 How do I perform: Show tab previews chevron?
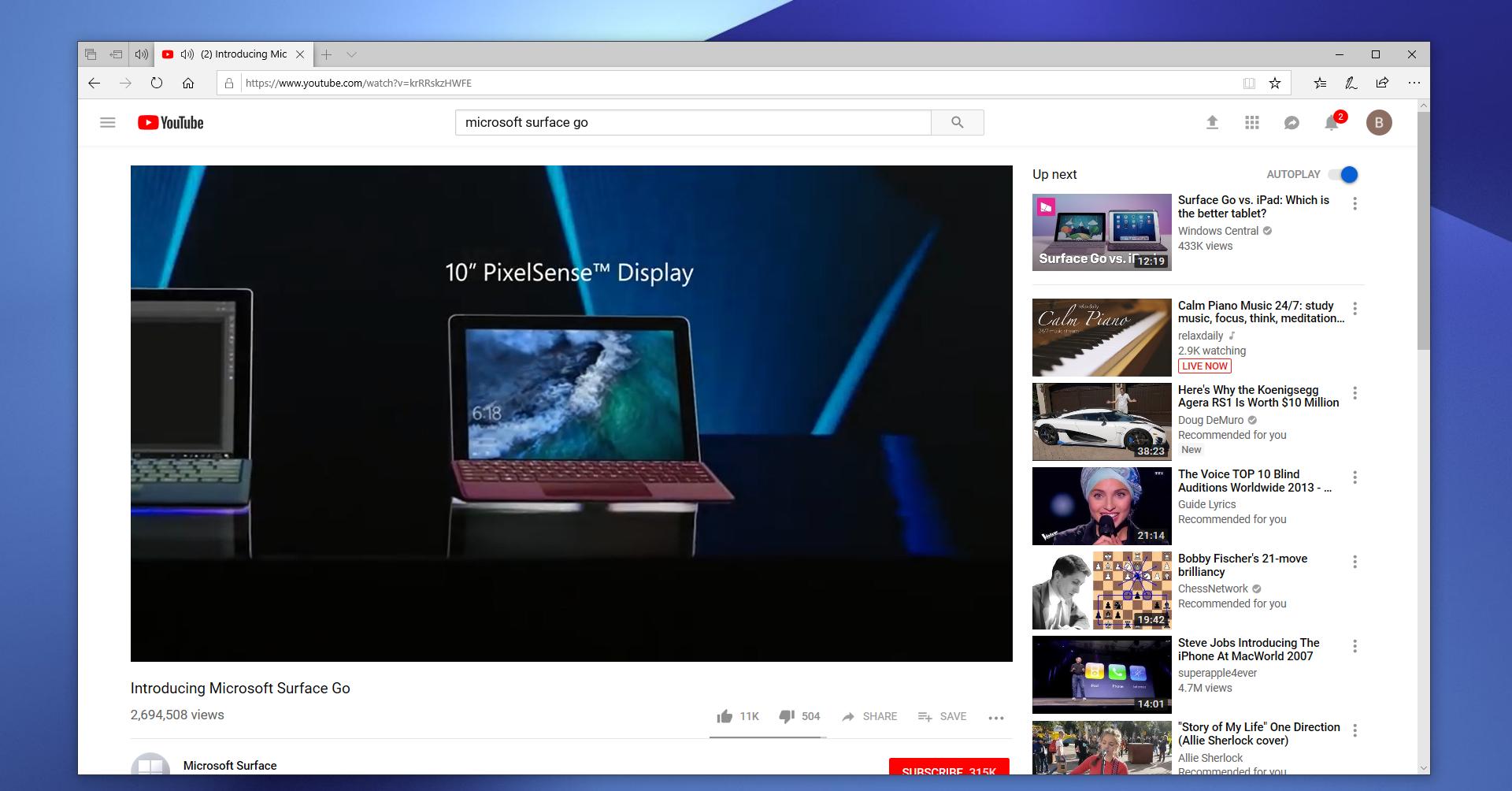tap(351, 54)
